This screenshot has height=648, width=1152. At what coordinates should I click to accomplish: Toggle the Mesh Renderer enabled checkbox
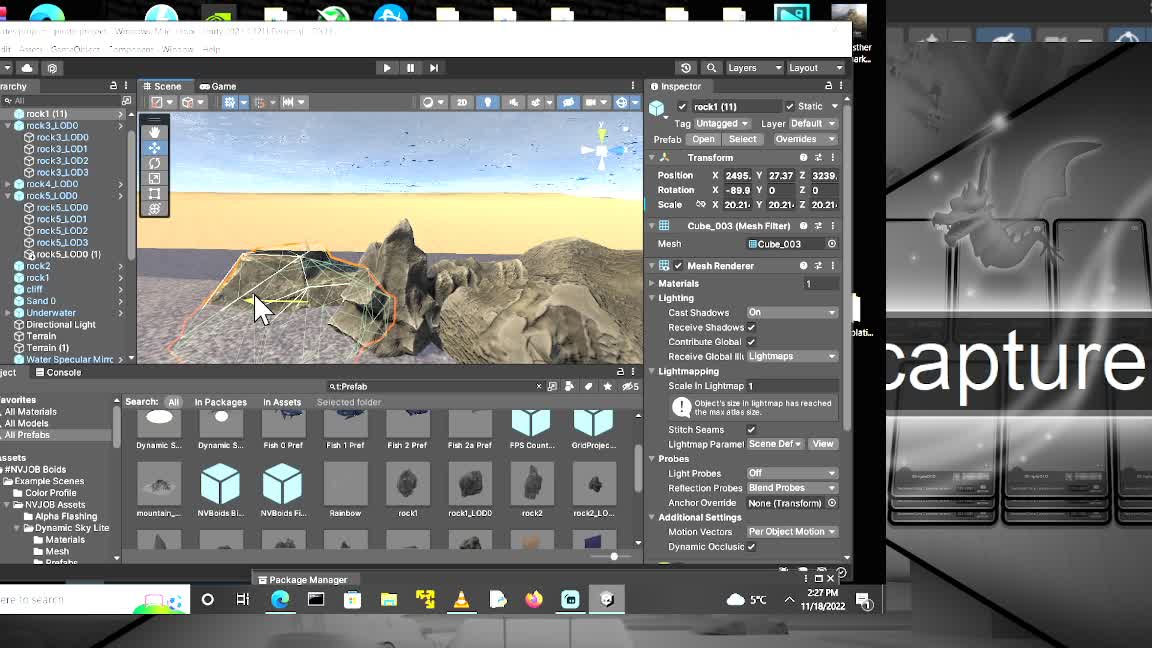click(678, 266)
